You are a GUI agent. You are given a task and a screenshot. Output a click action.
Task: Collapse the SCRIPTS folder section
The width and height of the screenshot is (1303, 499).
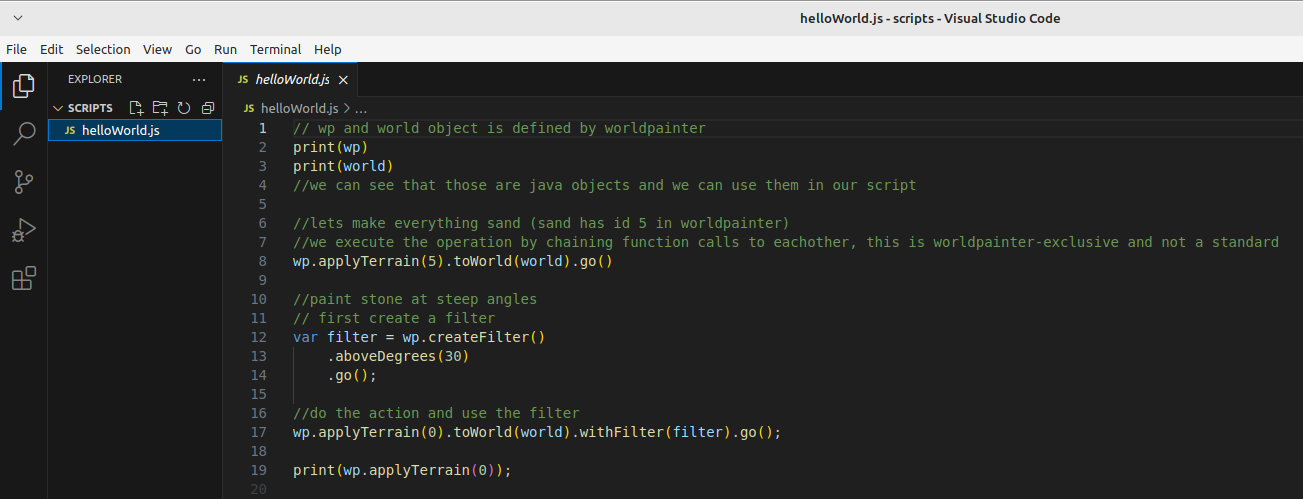[58, 108]
